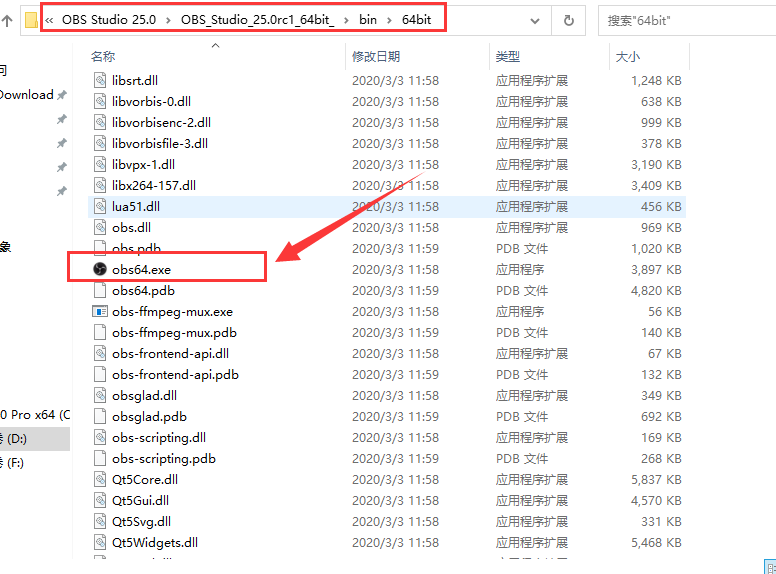The image size is (776, 574).
Task: Click the bin breadcrumb segment
Action: point(368,20)
